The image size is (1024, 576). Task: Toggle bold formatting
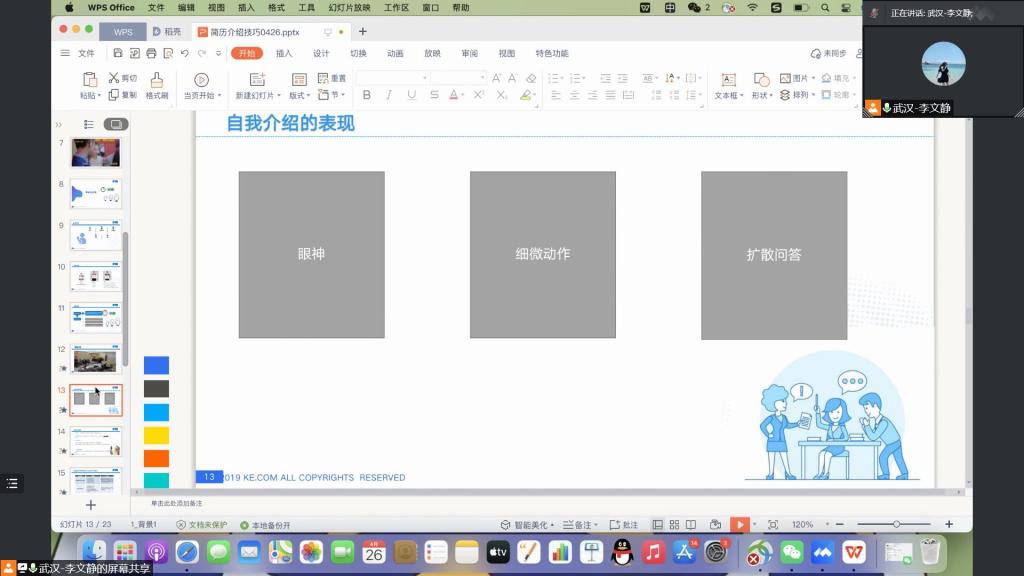pyautogui.click(x=366, y=95)
